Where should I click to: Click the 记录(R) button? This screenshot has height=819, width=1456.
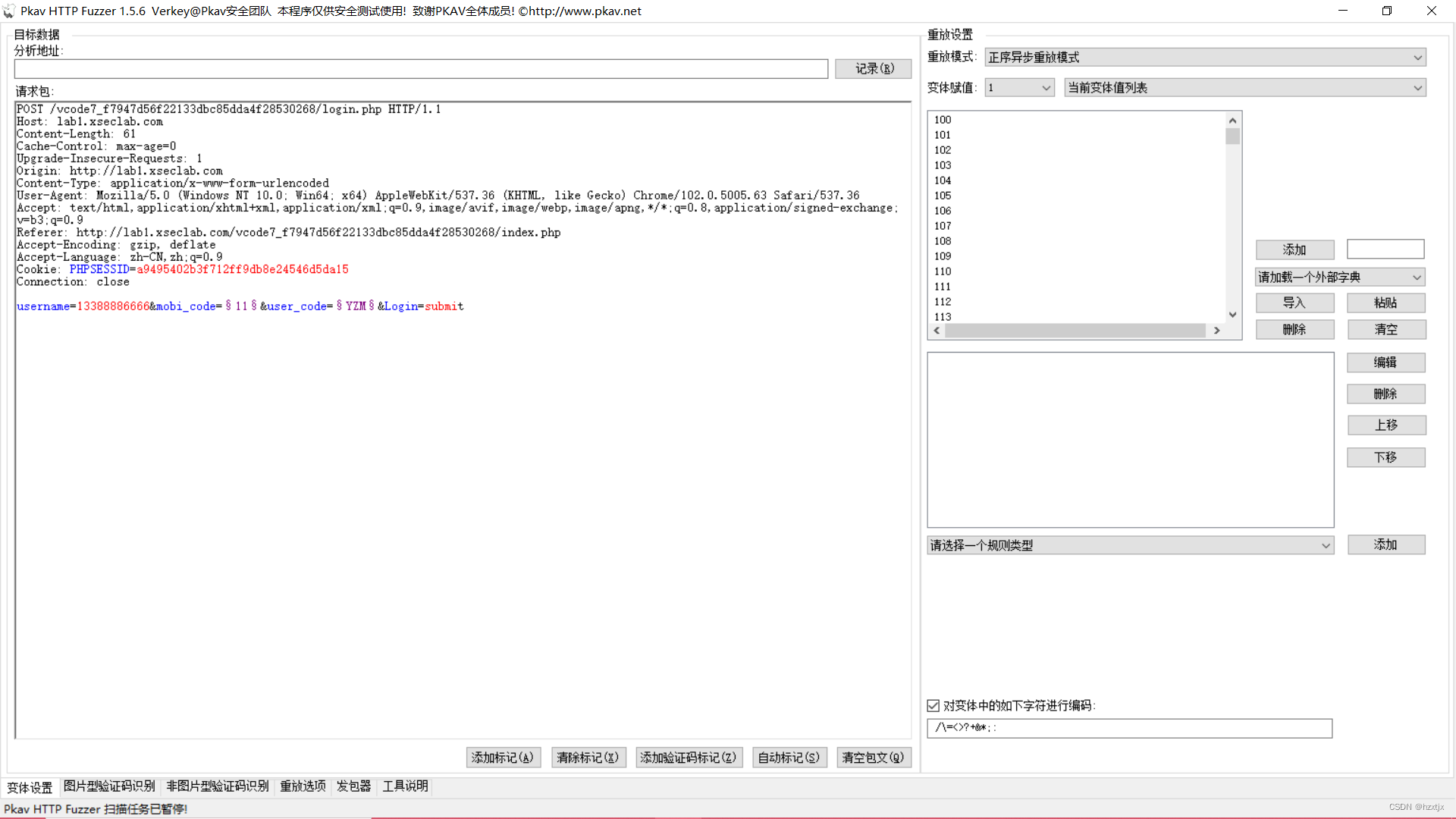click(x=874, y=69)
